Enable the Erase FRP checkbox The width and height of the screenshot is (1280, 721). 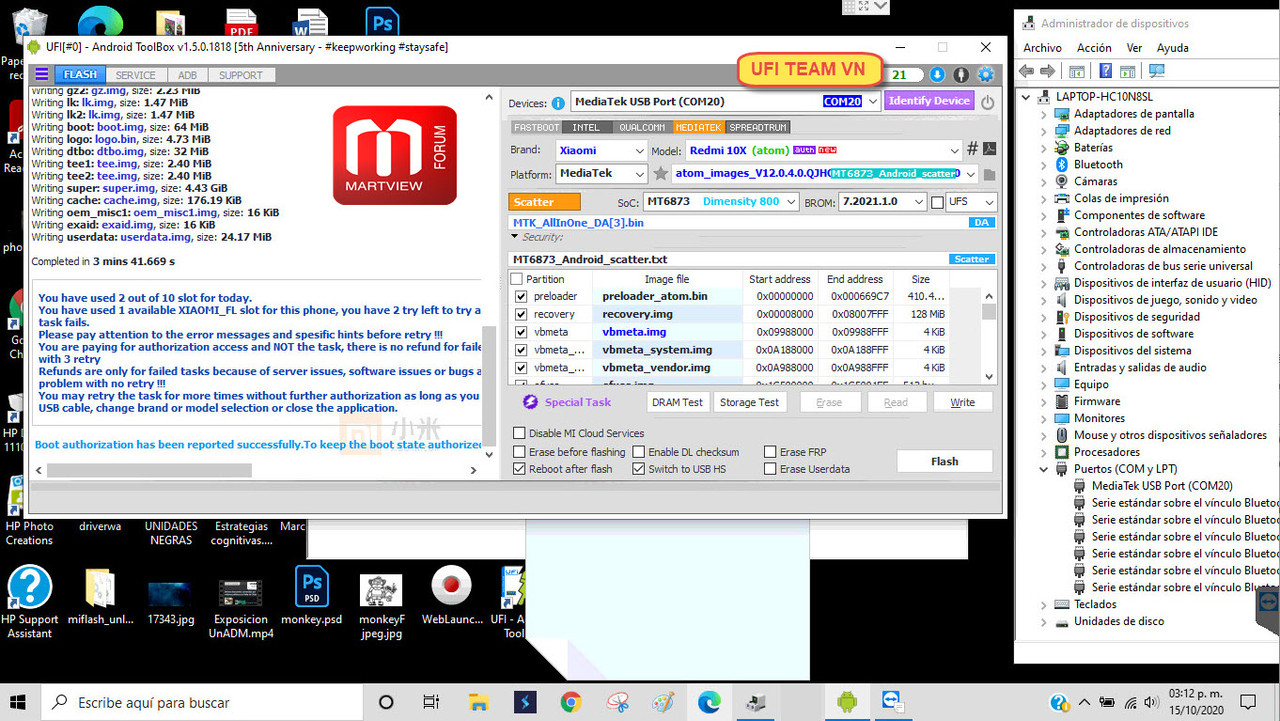pyautogui.click(x=770, y=452)
